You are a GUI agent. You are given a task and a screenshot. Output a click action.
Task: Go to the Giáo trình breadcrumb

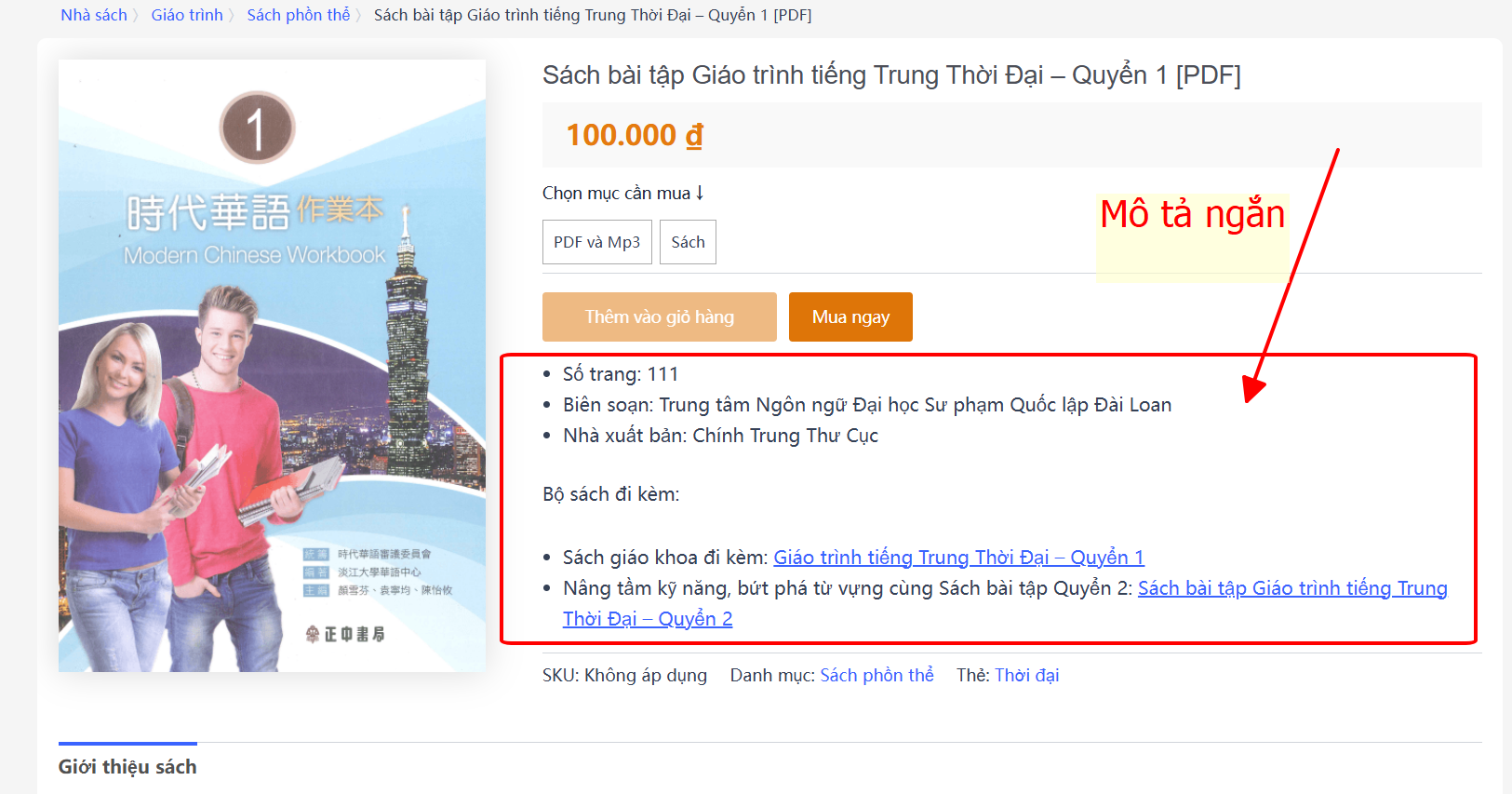tap(187, 15)
